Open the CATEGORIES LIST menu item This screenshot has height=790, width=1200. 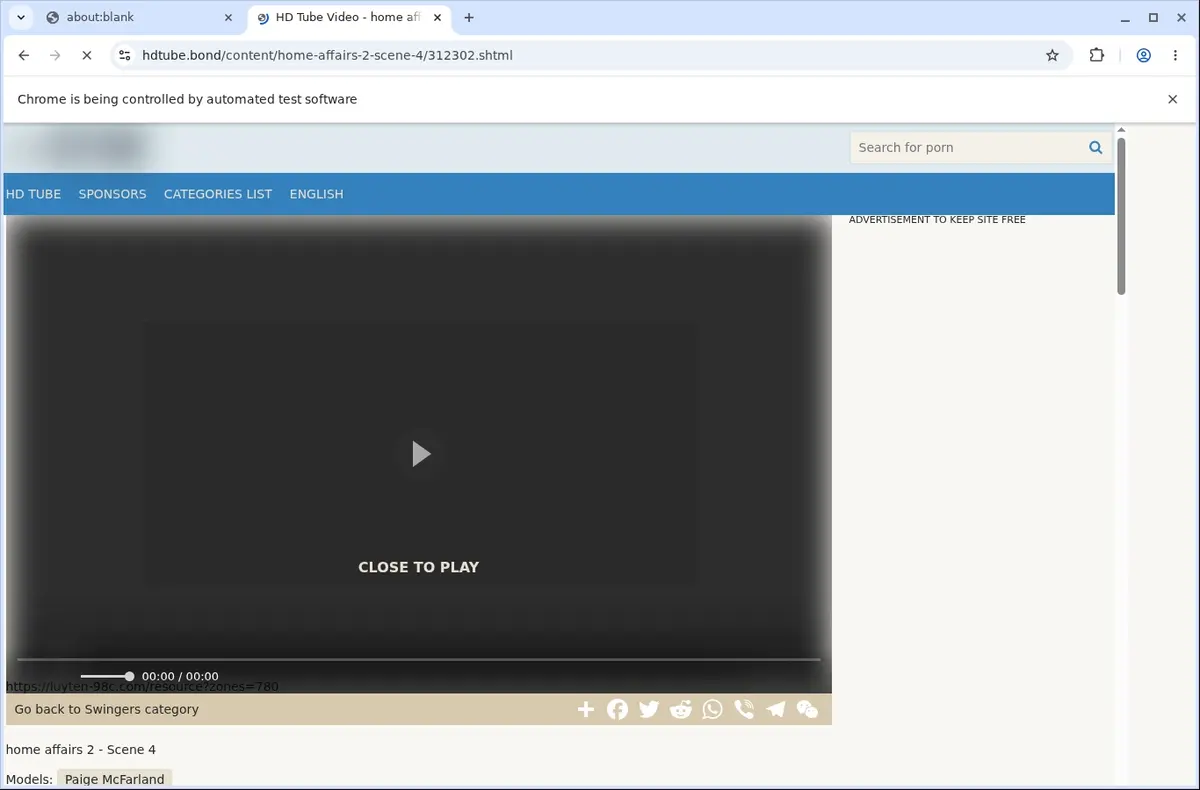[218, 194]
